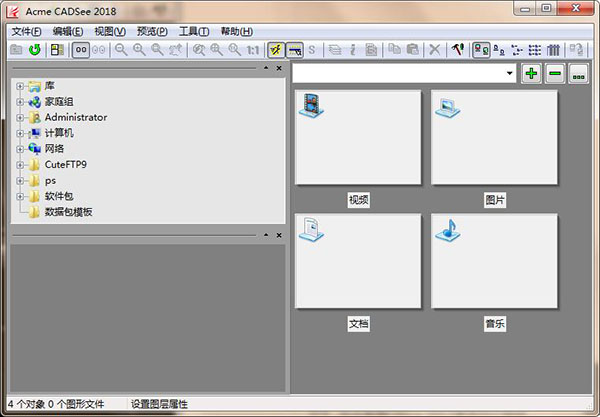Click the magnifier with crosshair icon
The image size is (600, 417).
(217, 50)
